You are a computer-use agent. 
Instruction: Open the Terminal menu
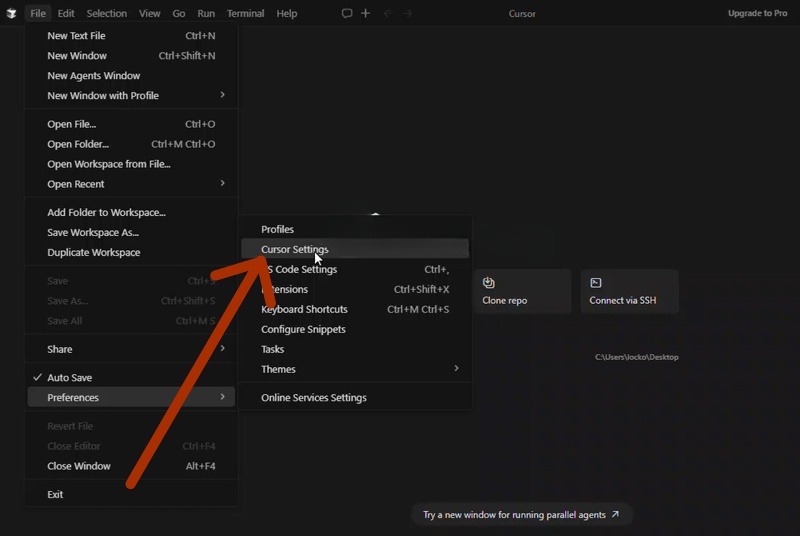pyautogui.click(x=245, y=14)
